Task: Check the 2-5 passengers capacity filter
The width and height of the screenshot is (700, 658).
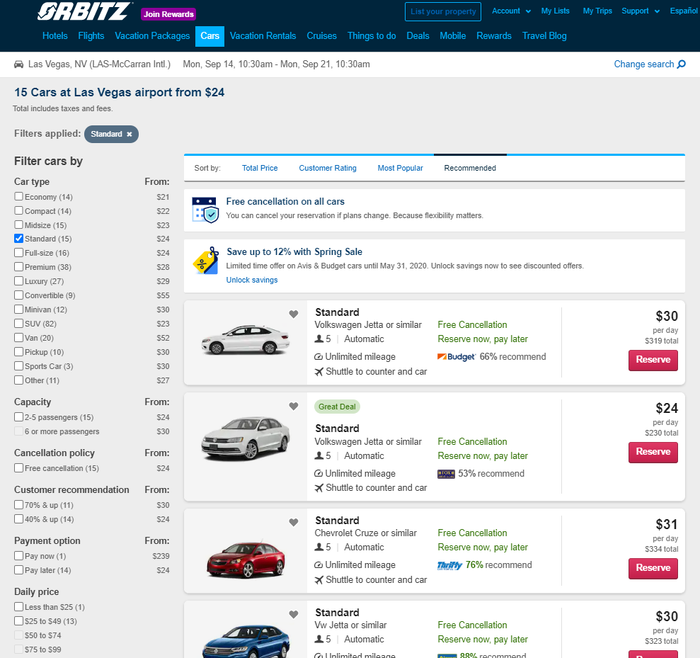Action: pos(19,417)
